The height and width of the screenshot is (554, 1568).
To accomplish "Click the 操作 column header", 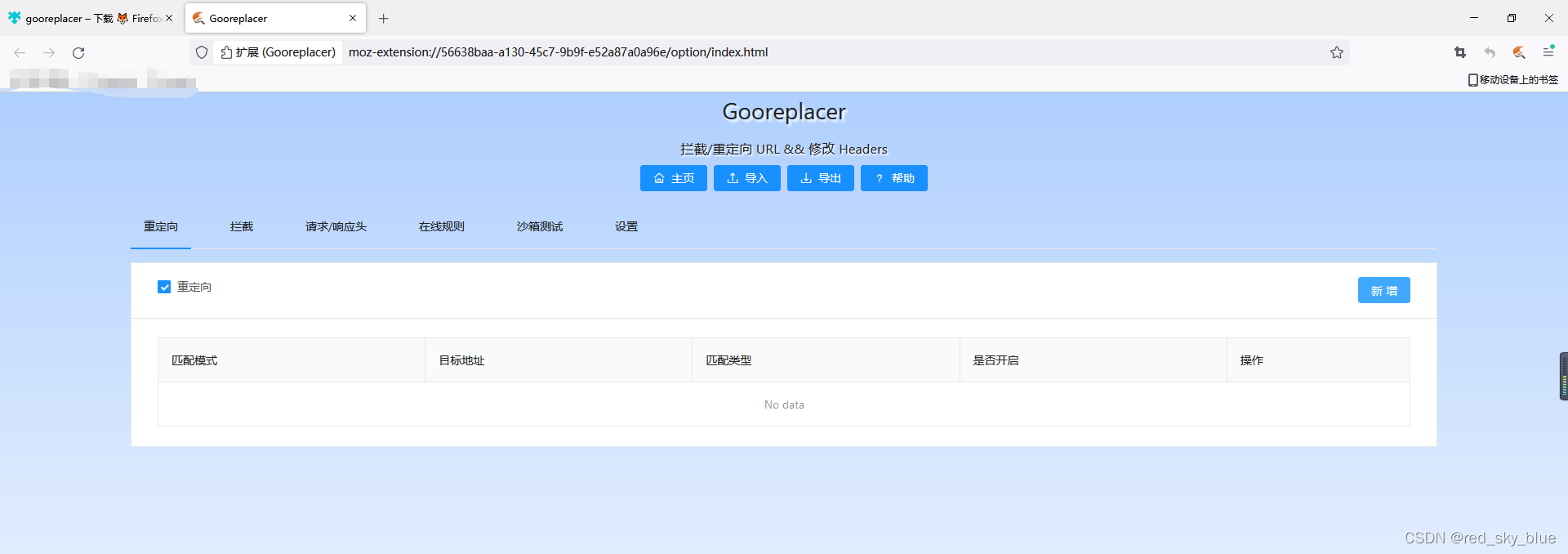I will pos(1318,360).
